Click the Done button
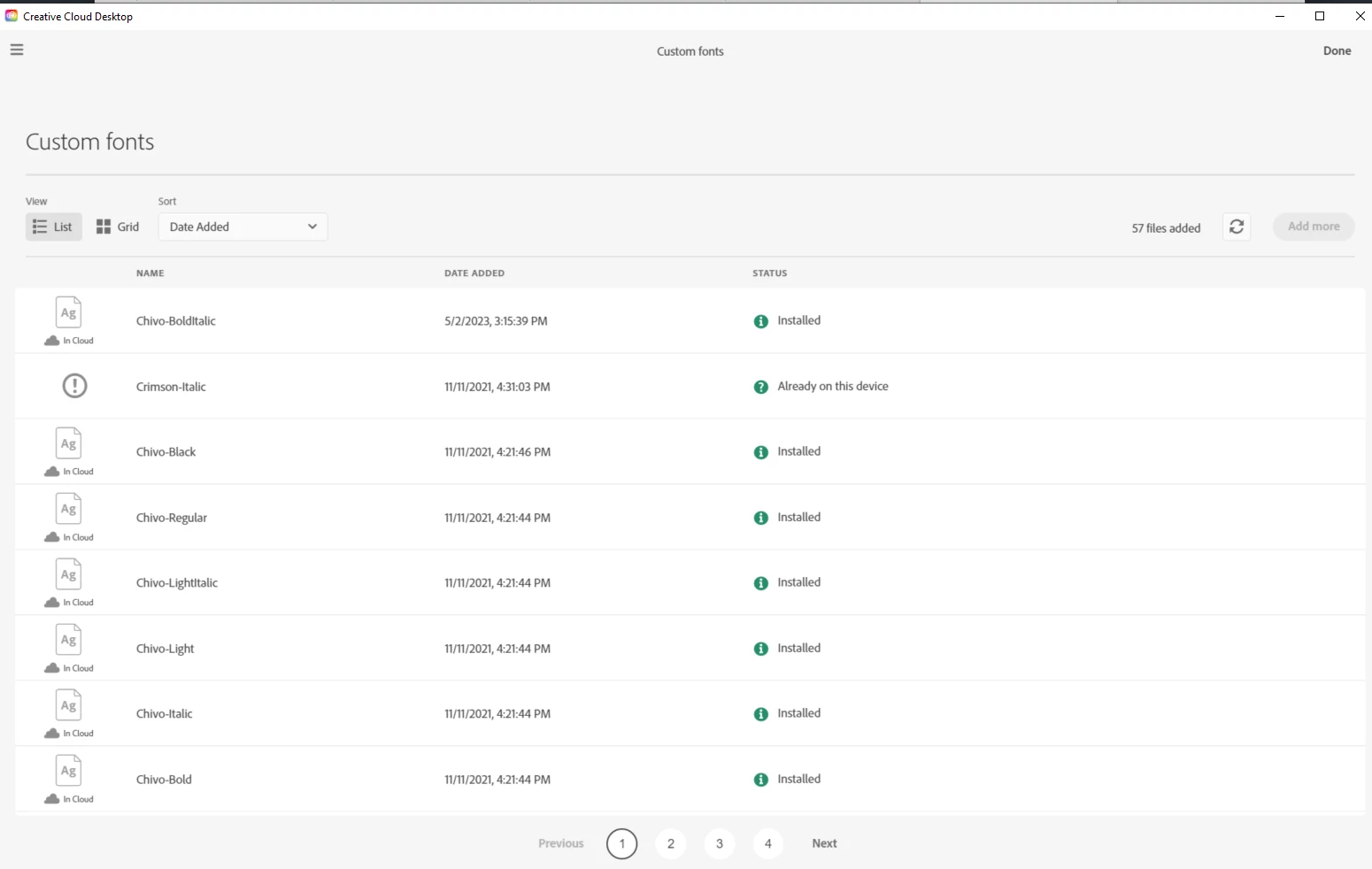The height and width of the screenshot is (869, 1372). (x=1337, y=50)
